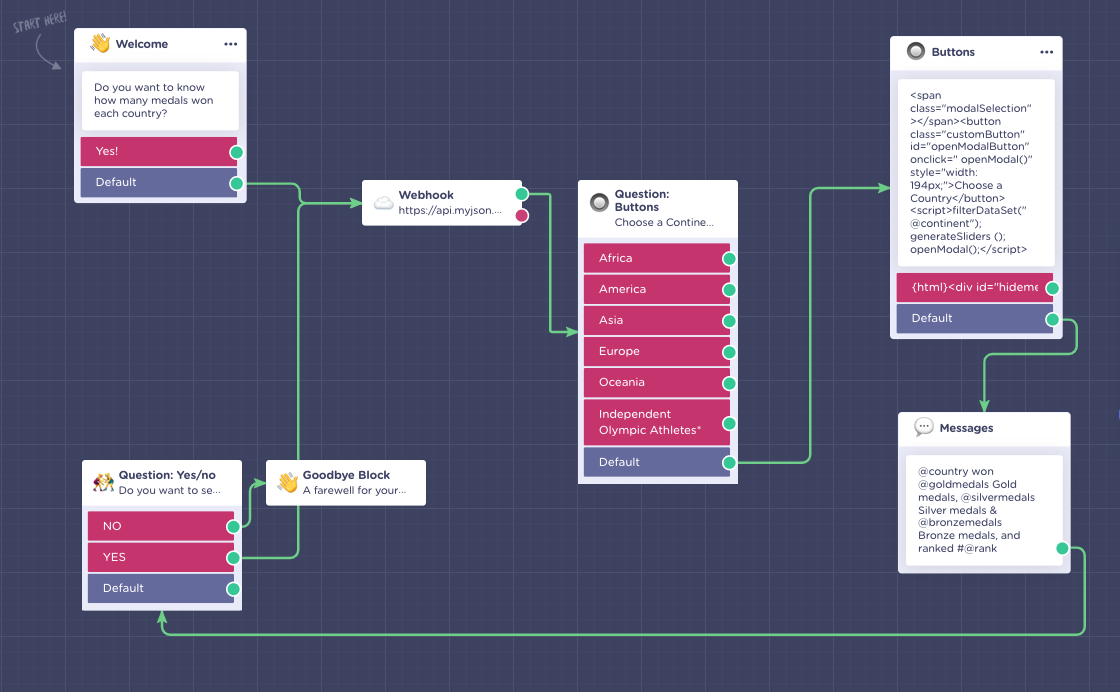Open the Buttons block's three-dot menu
Viewport: 1120px width, 692px height.
pyautogui.click(x=1046, y=52)
